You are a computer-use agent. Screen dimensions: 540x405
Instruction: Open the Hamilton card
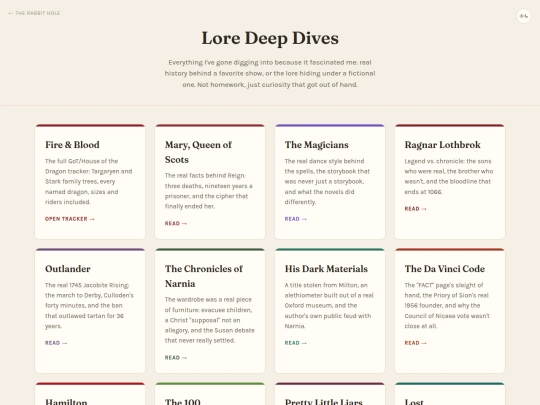pyautogui.click(x=90, y=394)
